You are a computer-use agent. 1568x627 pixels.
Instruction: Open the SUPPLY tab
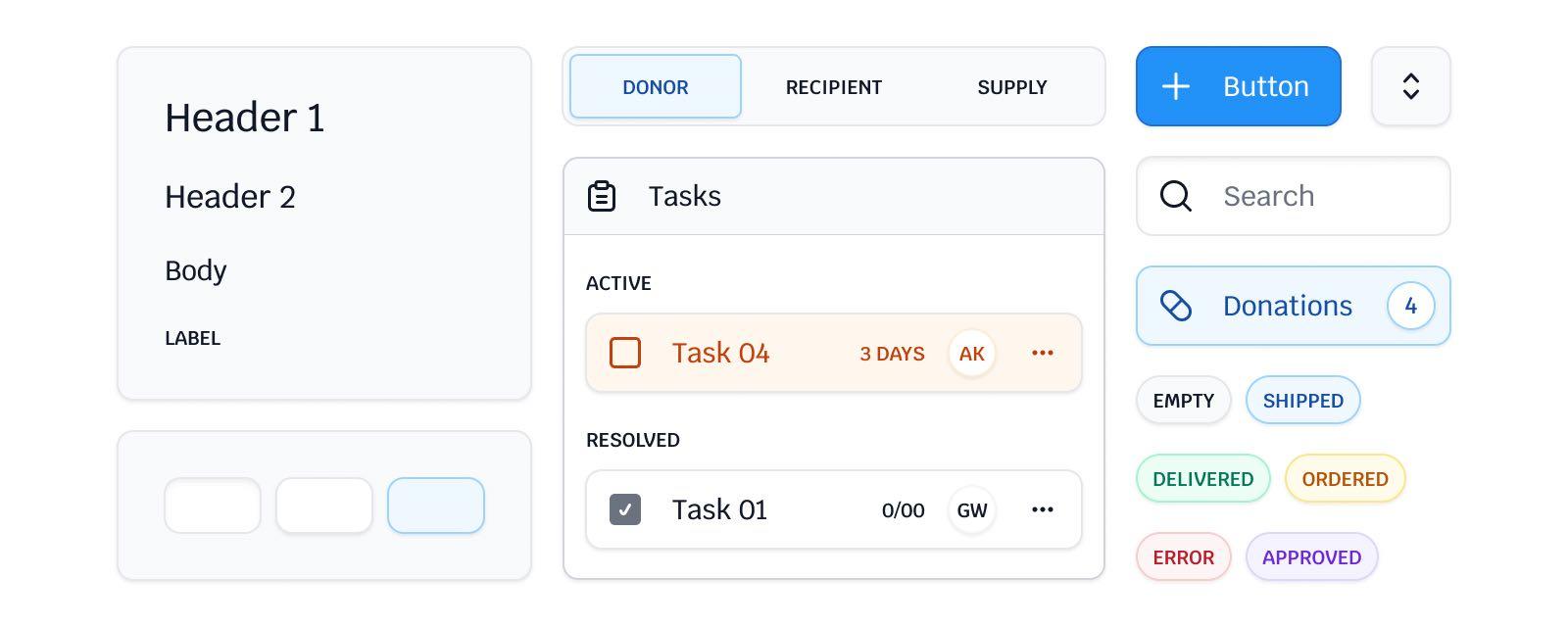[x=1011, y=86]
